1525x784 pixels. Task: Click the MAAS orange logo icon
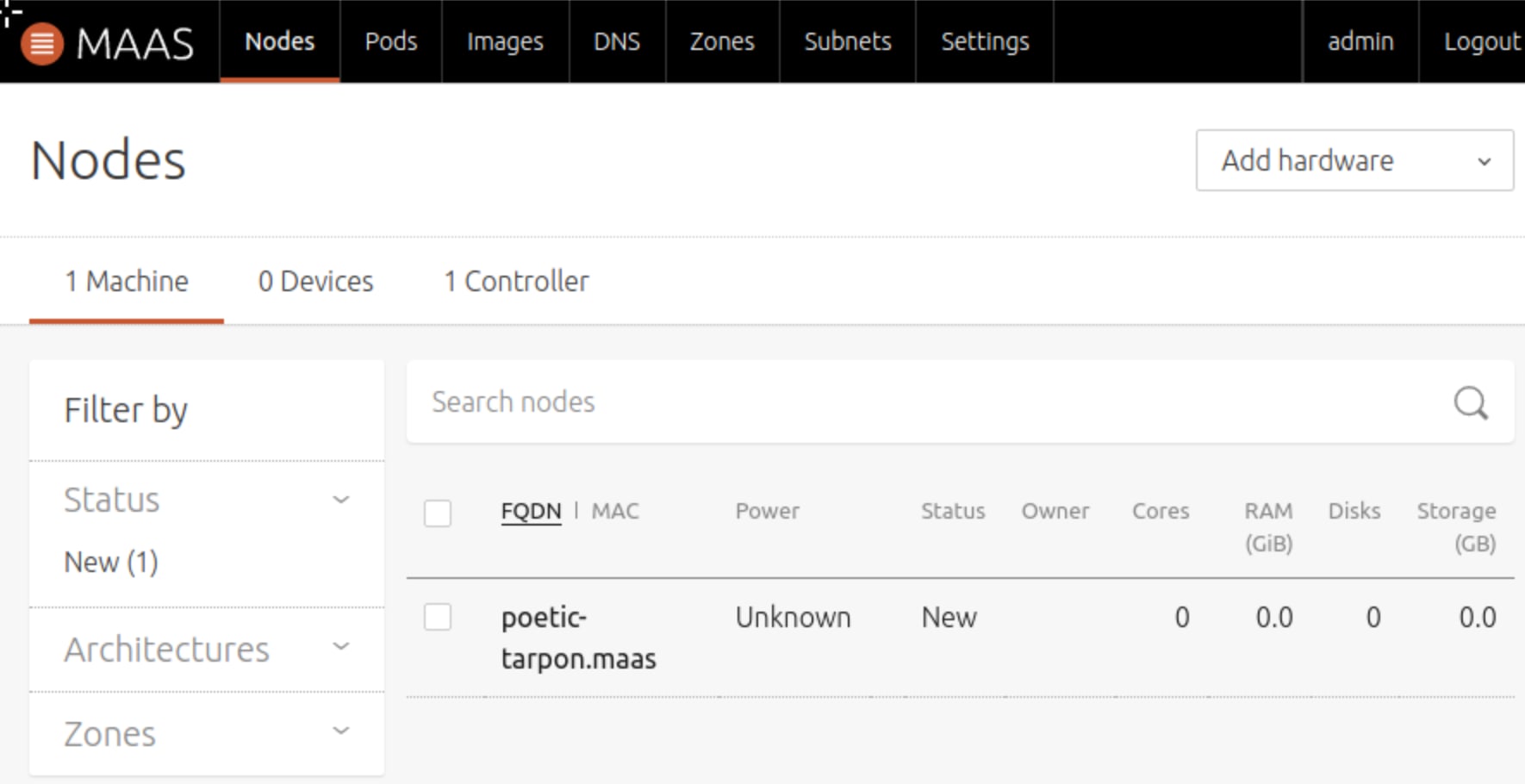pos(41,43)
